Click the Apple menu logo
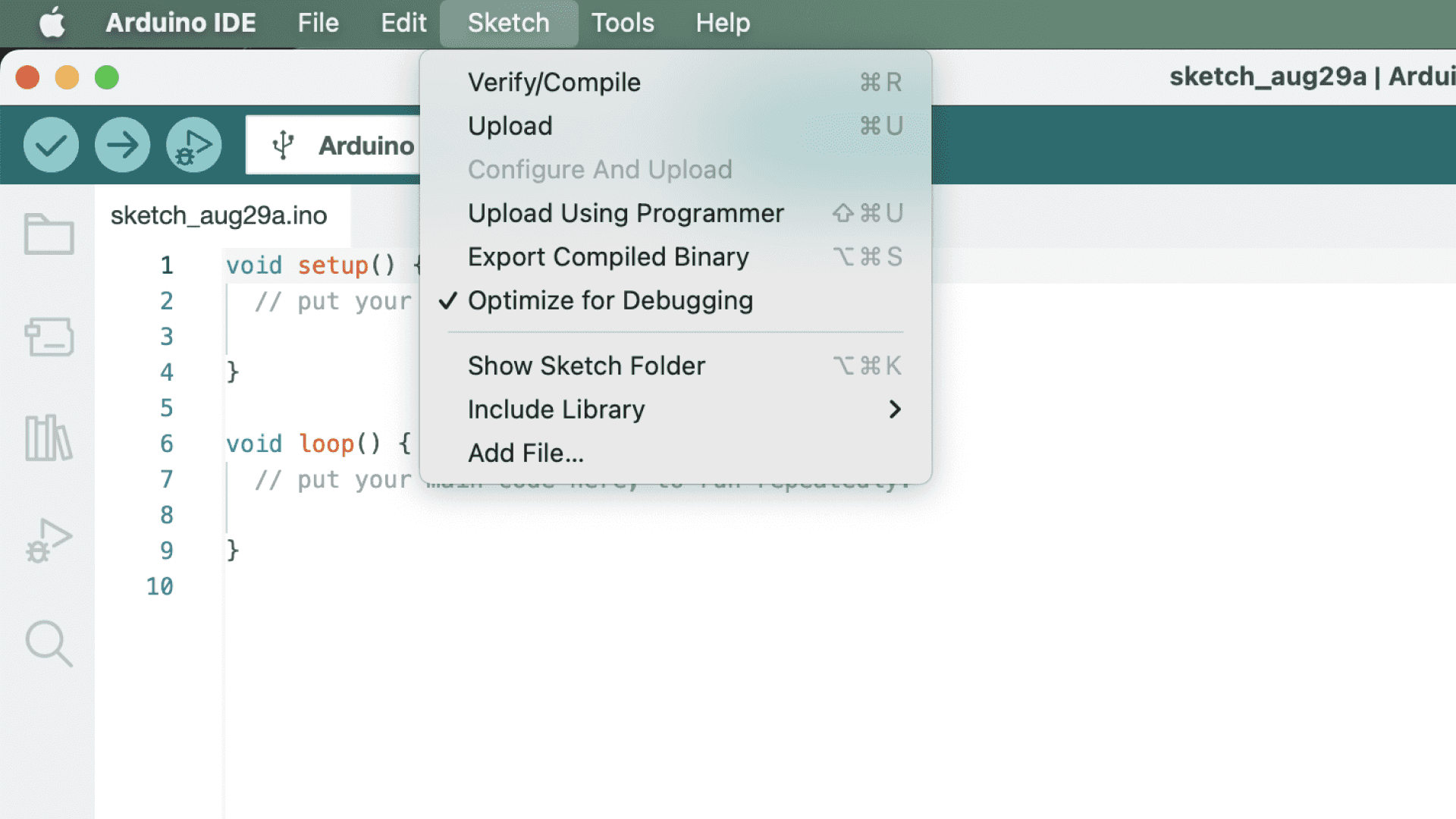 tap(52, 23)
